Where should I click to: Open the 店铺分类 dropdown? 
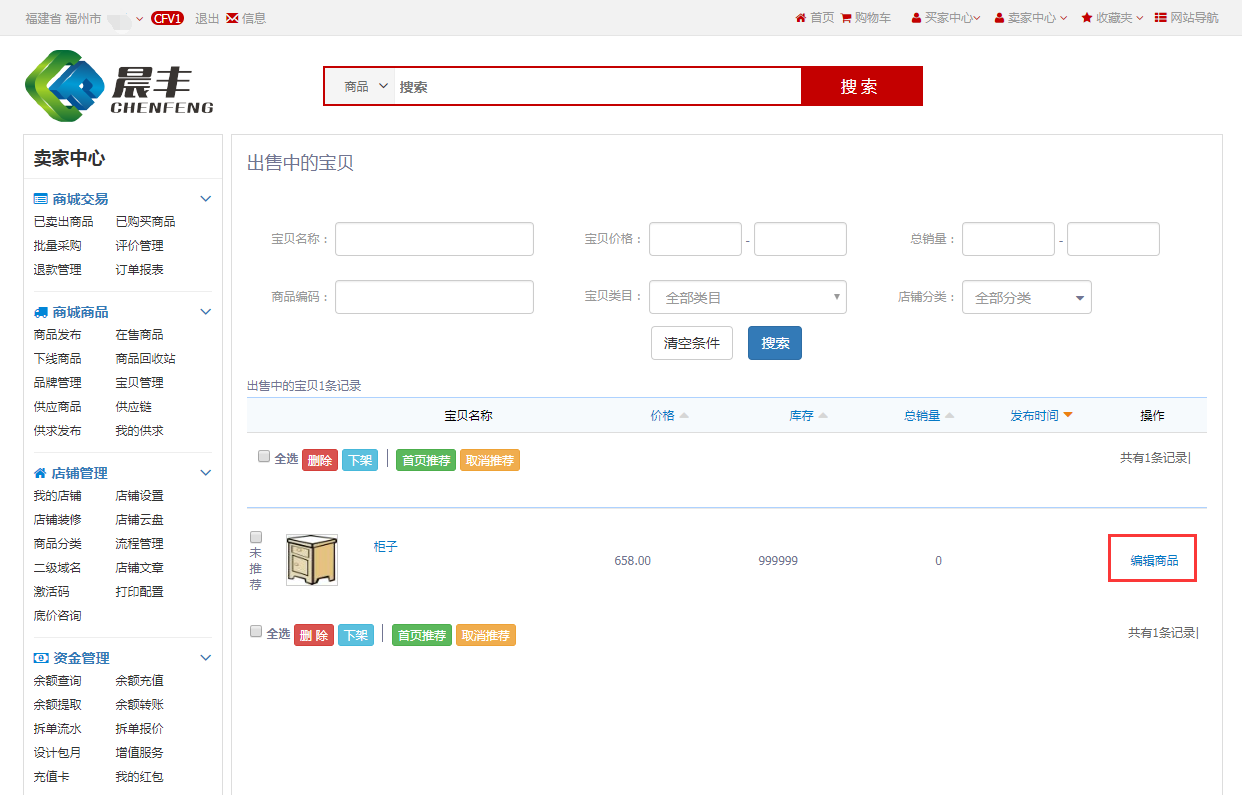tap(1026, 297)
